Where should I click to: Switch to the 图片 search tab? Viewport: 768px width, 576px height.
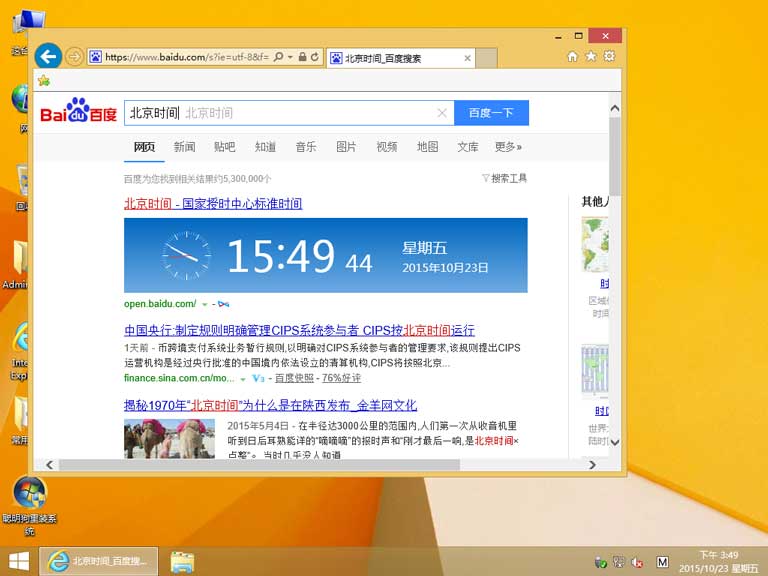(346, 147)
